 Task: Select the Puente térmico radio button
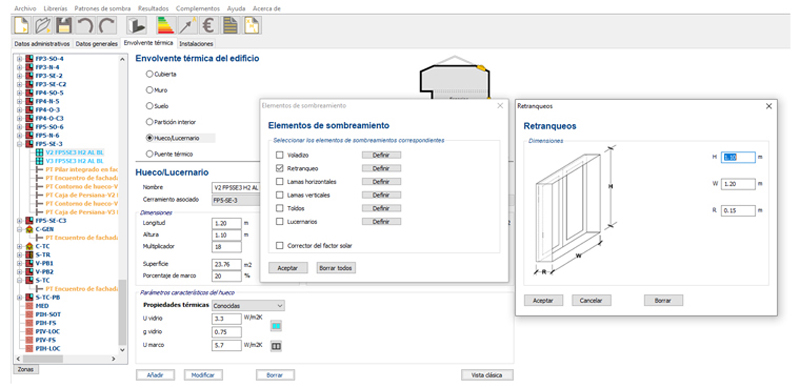149,153
